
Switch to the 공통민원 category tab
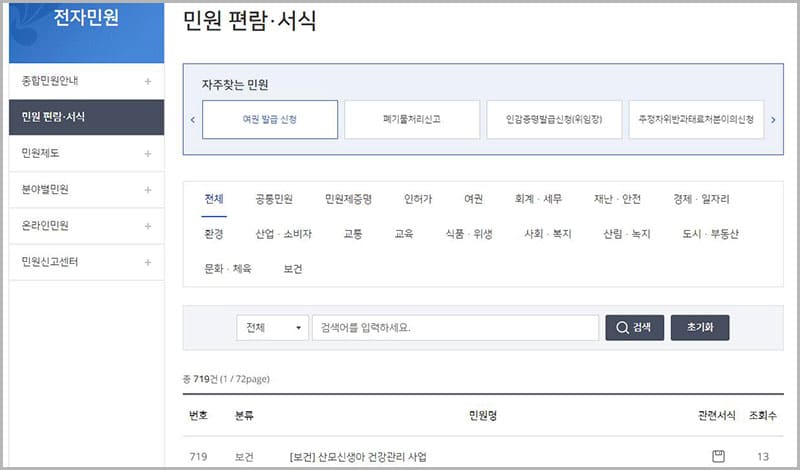tap(274, 199)
